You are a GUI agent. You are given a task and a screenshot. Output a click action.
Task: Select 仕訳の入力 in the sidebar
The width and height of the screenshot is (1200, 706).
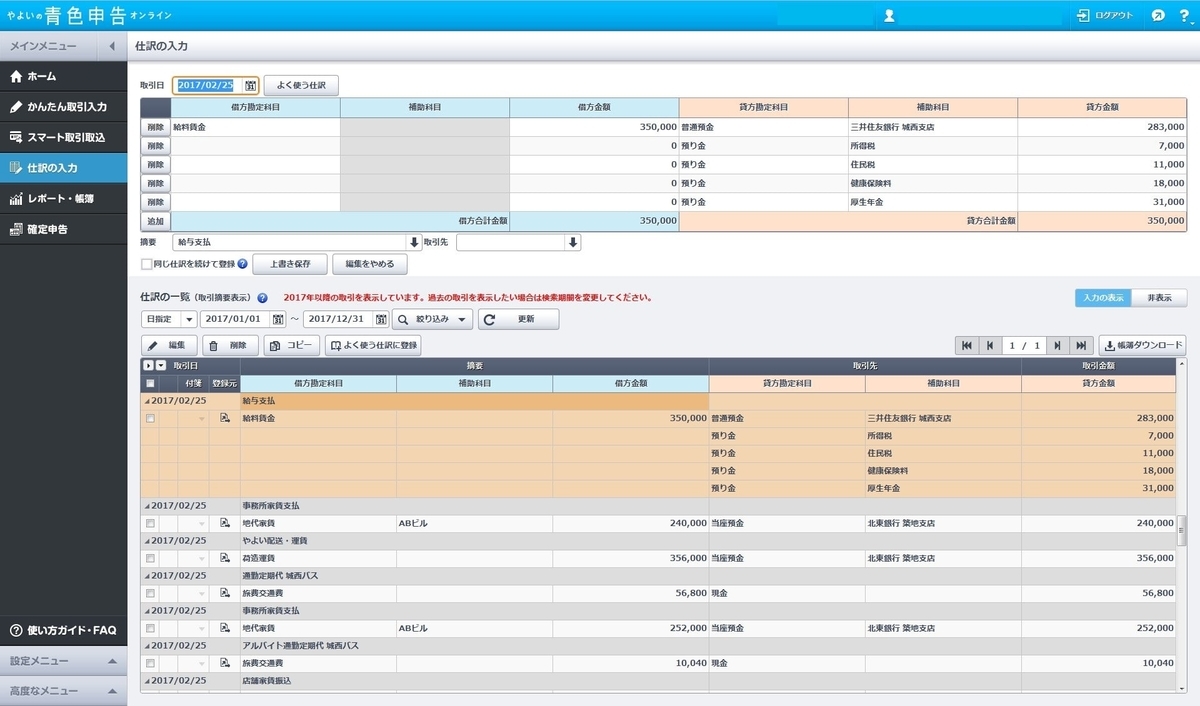click(63, 168)
